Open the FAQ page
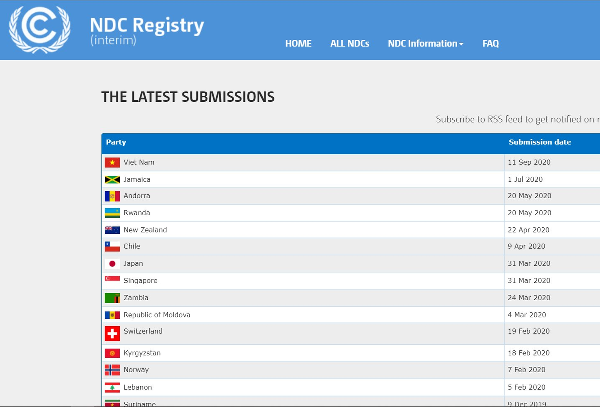This screenshot has height=407, width=600. [491, 44]
